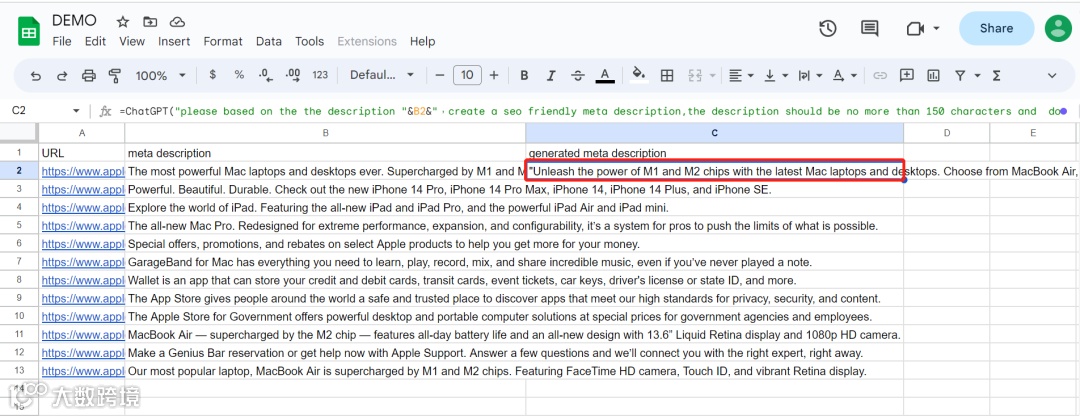
Task: Toggle Bold formatting
Action: tap(524, 76)
